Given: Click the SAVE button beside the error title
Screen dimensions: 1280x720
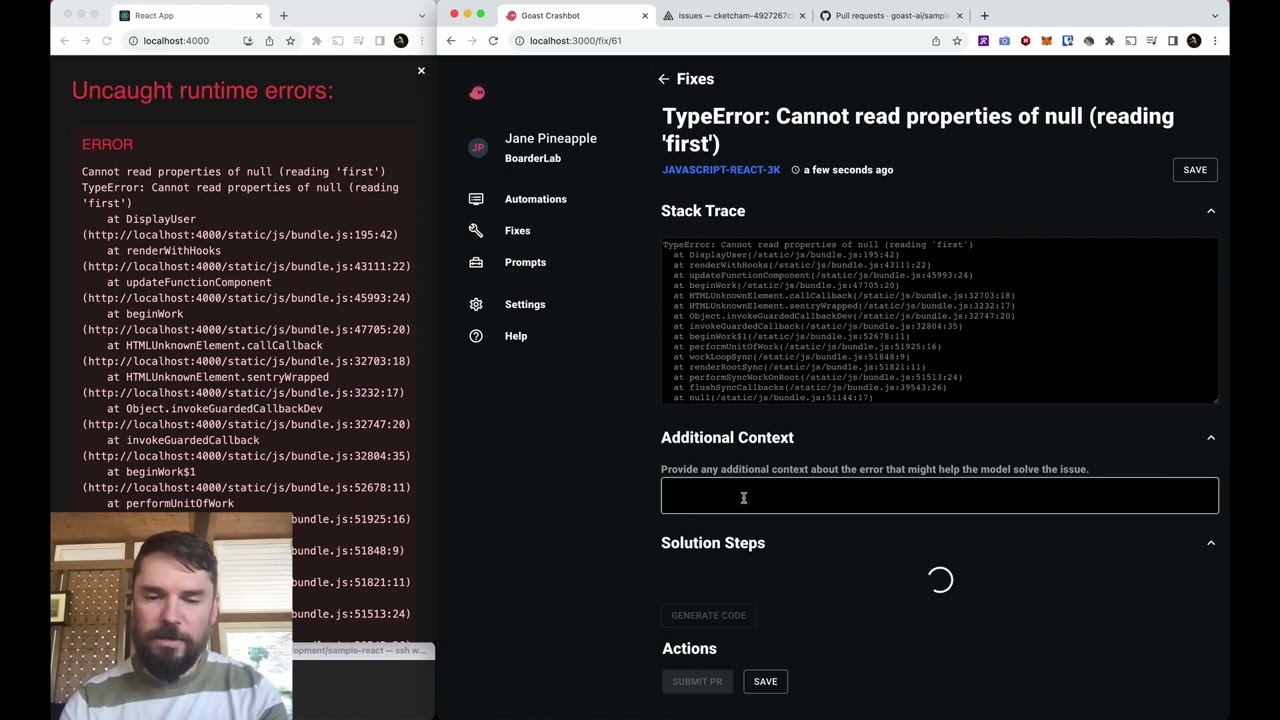Looking at the screenshot, I should click(1195, 170).
